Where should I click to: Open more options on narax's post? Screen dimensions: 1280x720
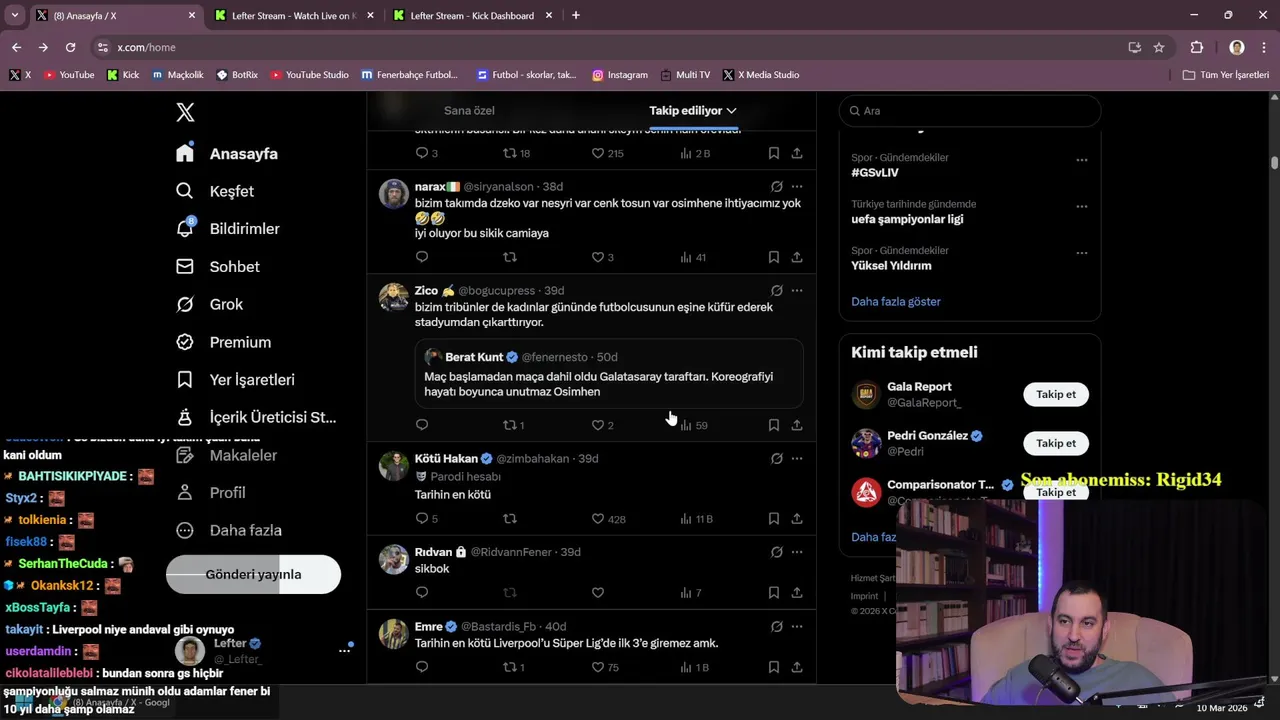pyautogui.click(x=797, y=187)
